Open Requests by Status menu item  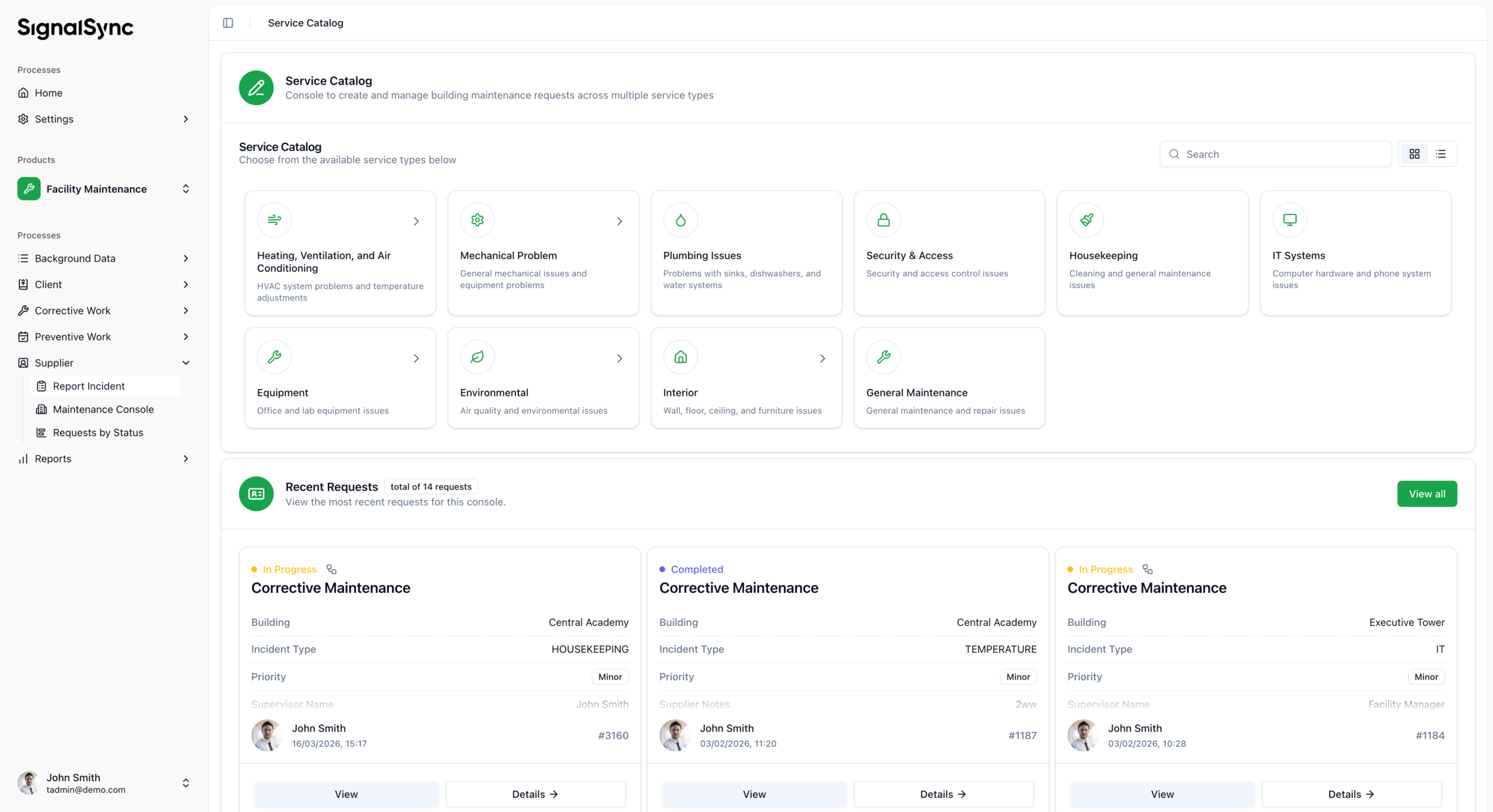click(x=98, y=433)
